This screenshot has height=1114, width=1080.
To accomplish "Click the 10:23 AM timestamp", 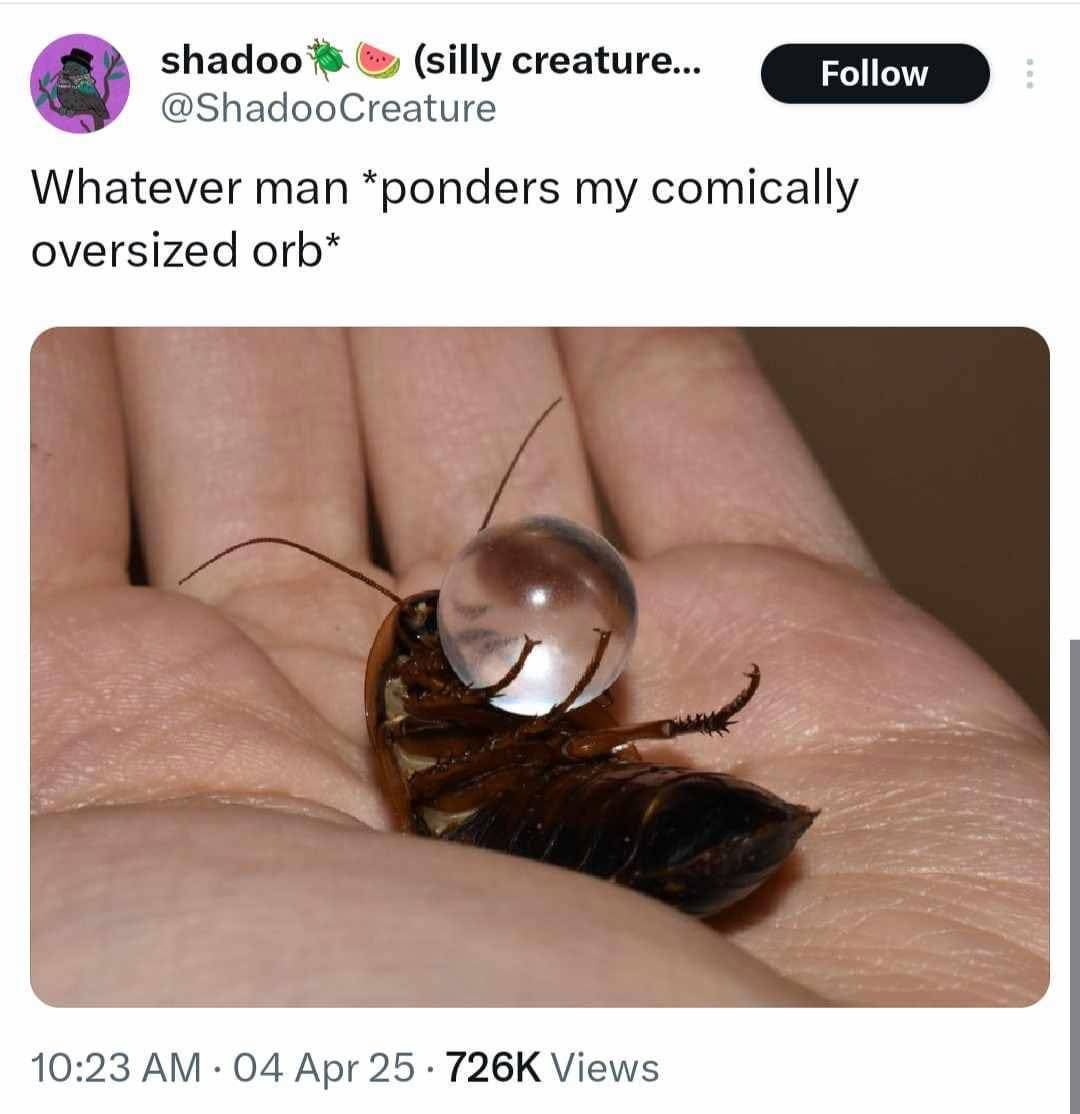I will pos(117,1067).
